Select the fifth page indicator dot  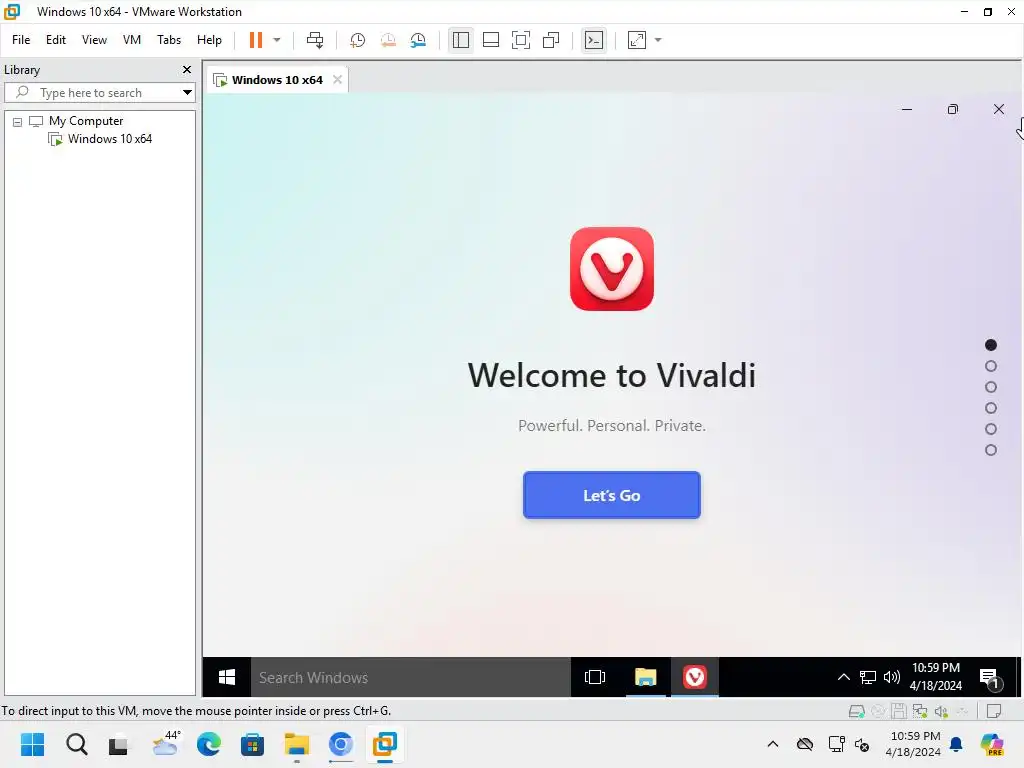pyautogui.click(x=991, y=429)
